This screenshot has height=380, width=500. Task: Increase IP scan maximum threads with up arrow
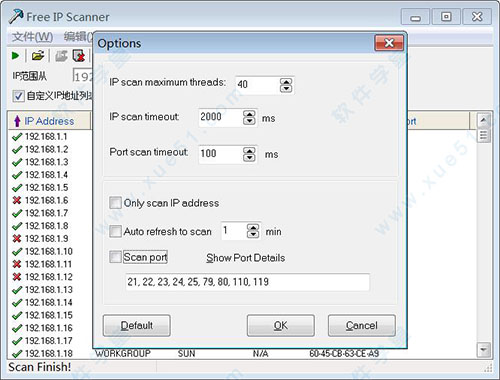286,82
